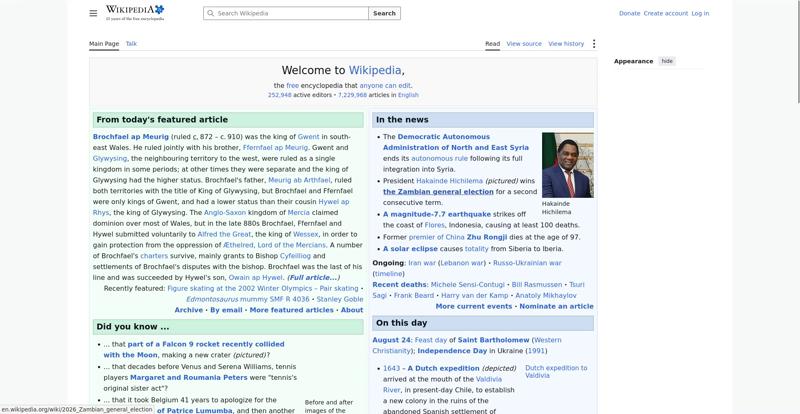Open the View history tab

click(x=566, y=44)
